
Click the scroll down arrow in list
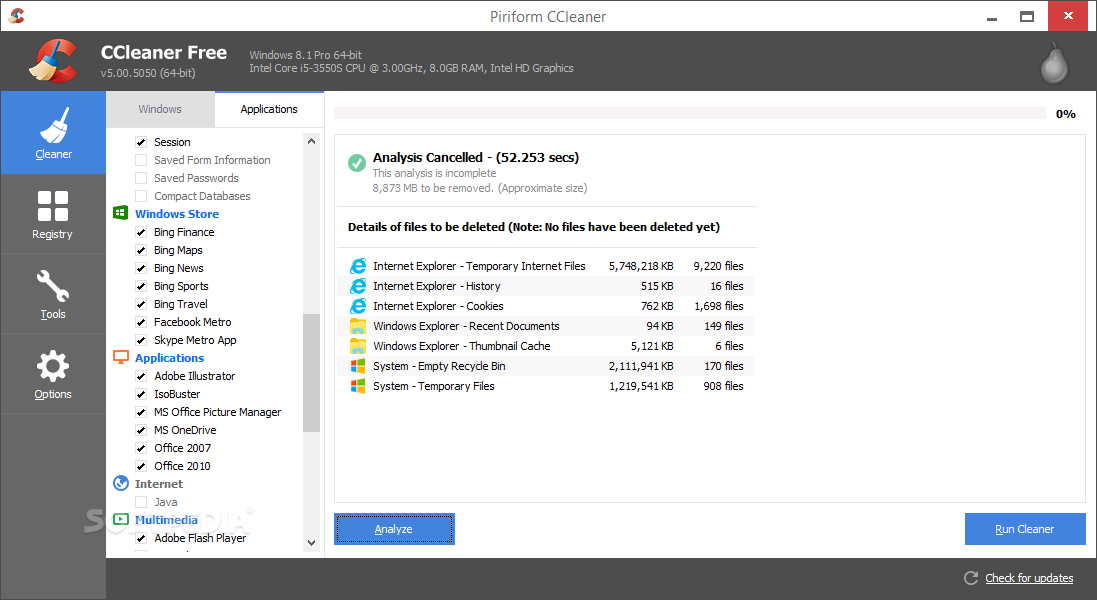tap(311, 543)
